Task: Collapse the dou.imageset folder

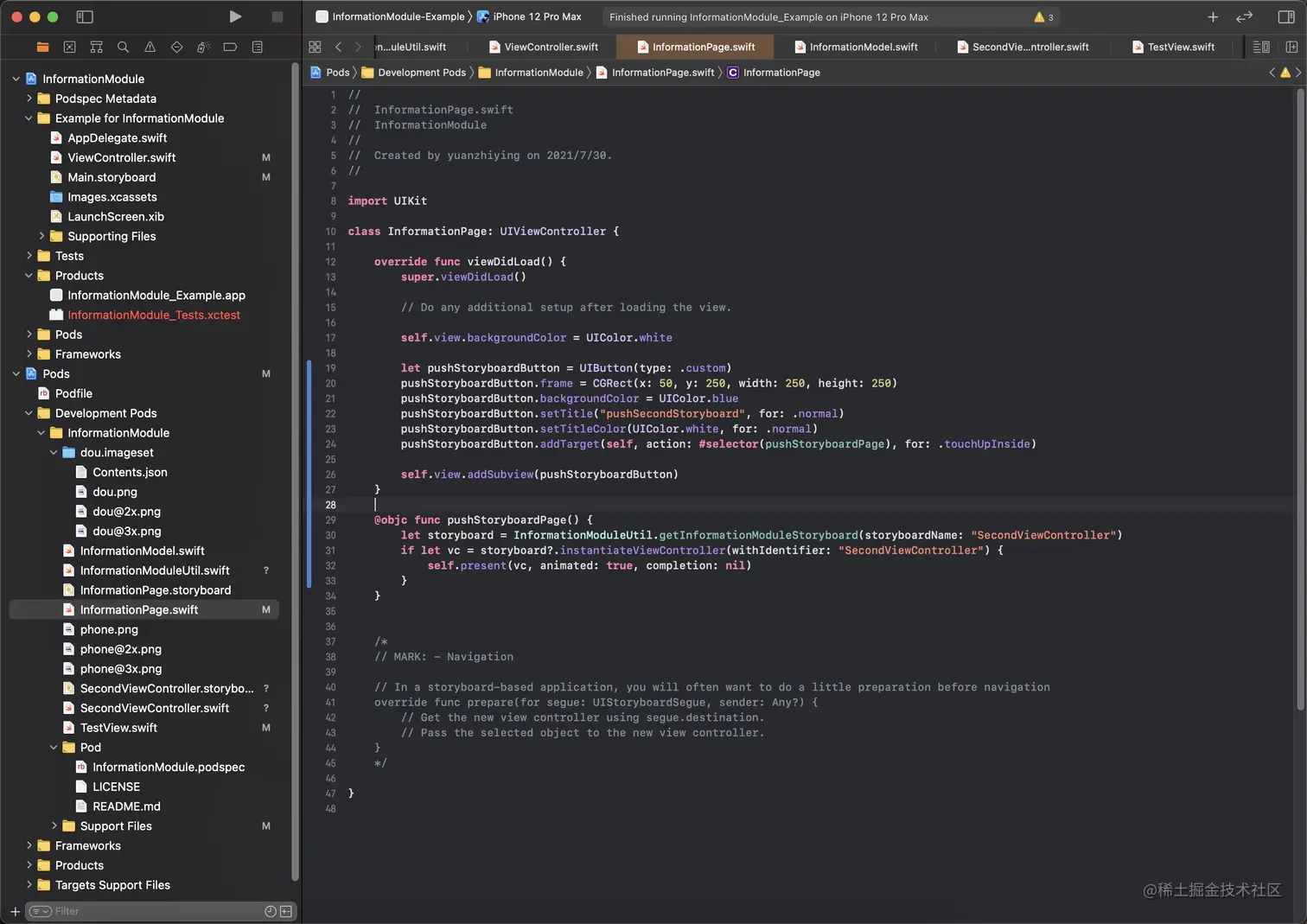Action: tap(54, 452)
